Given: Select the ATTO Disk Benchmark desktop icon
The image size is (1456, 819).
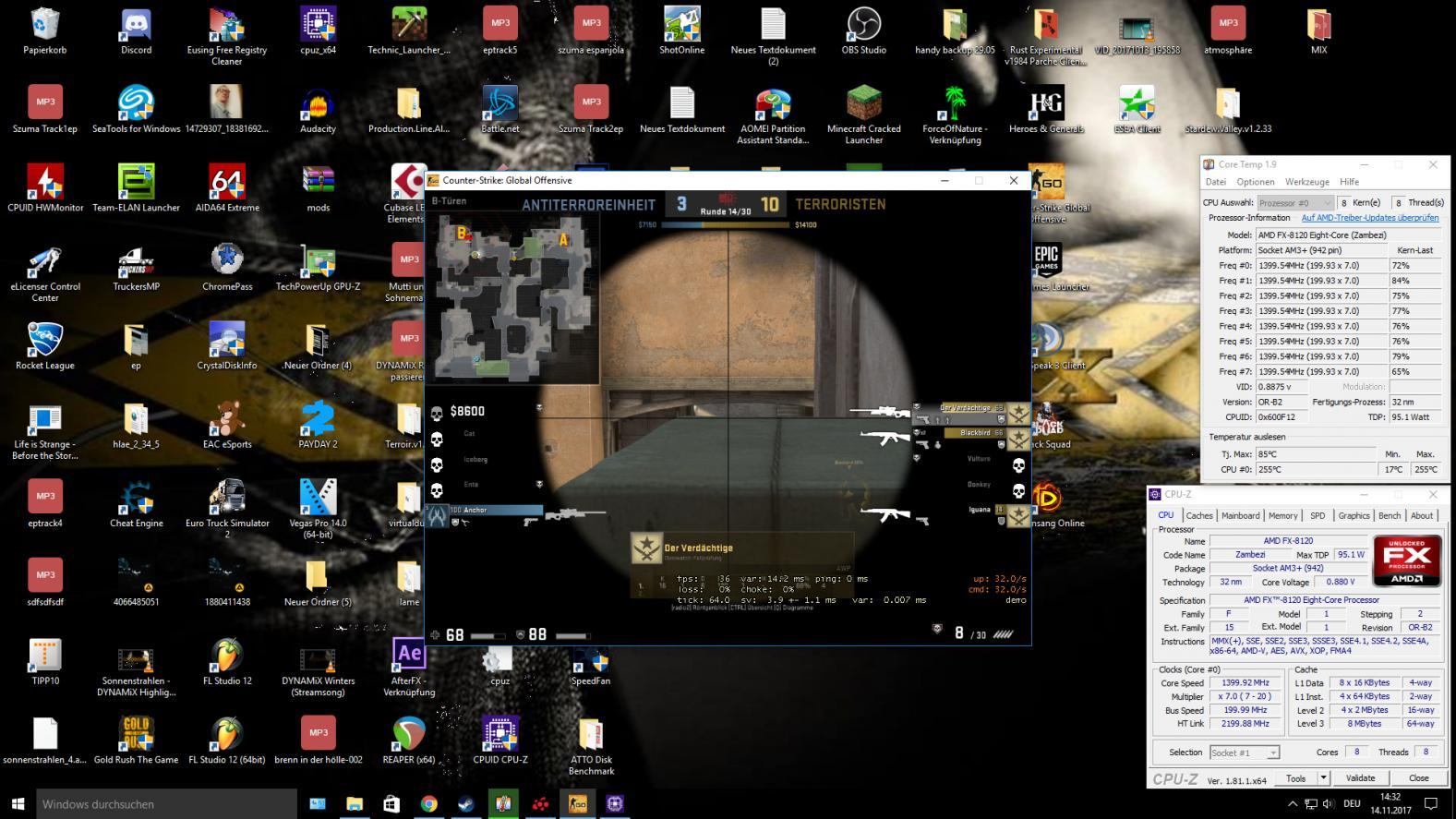Looking at the screenshot, I should point(591,745).
